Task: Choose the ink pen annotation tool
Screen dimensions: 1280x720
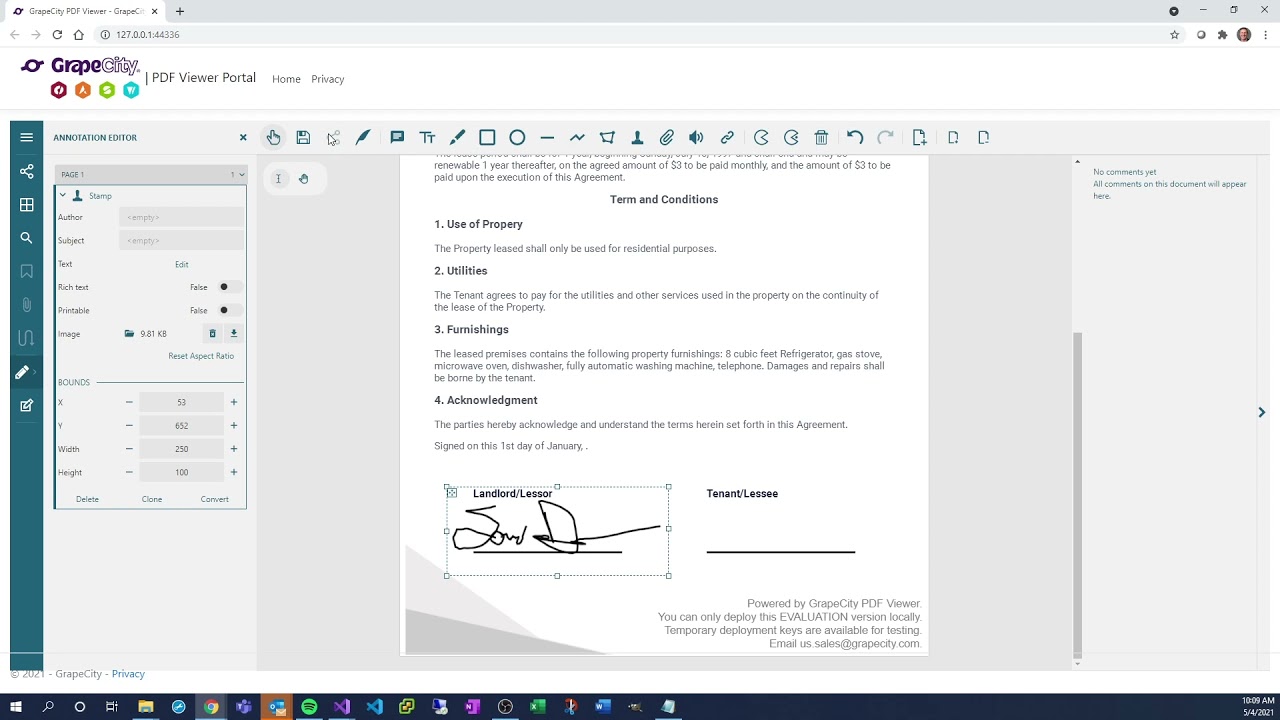Action: (363, 137)
